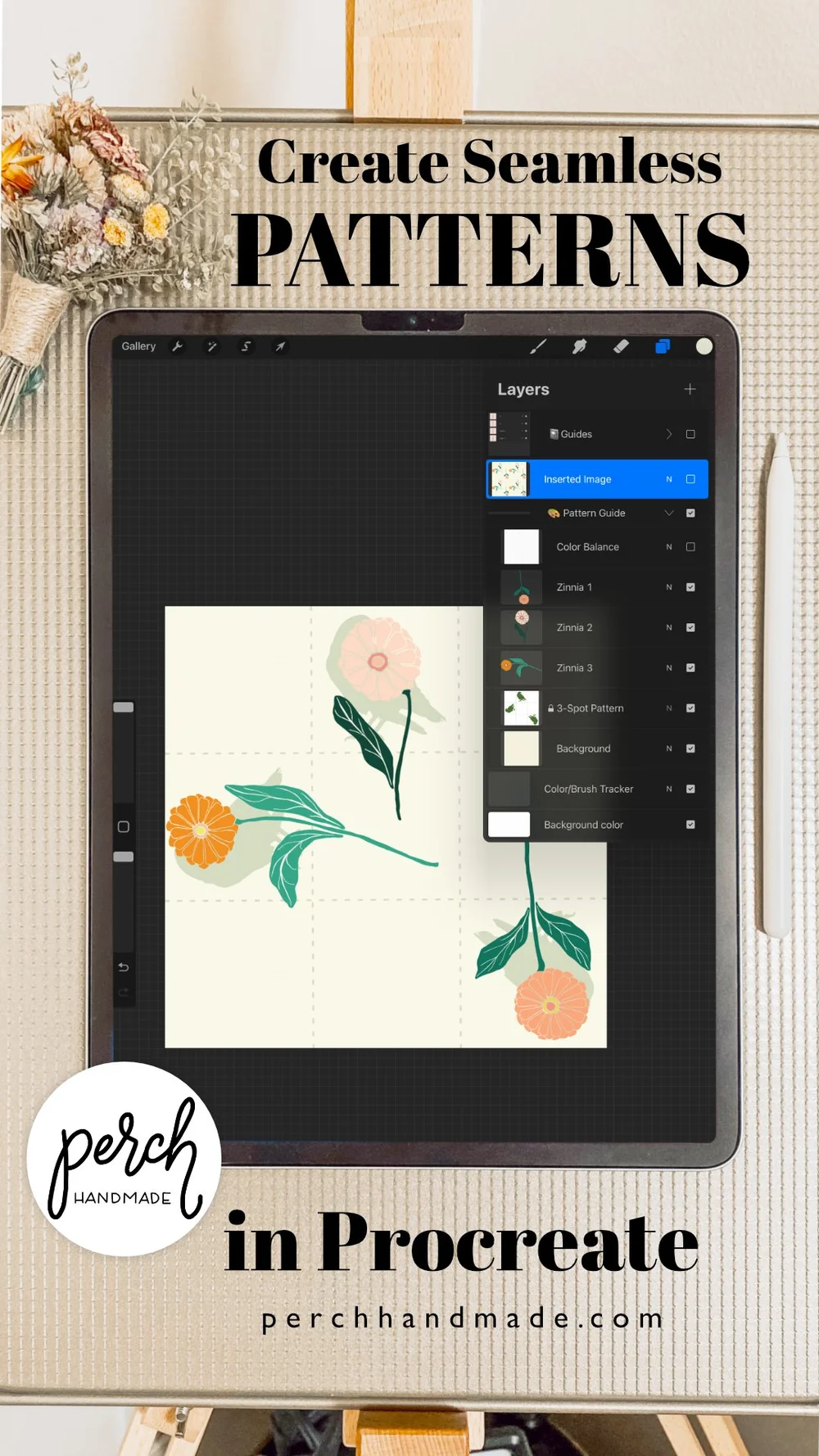Select the Inserted Image layer thumbnail

click(x=509, y=479)
